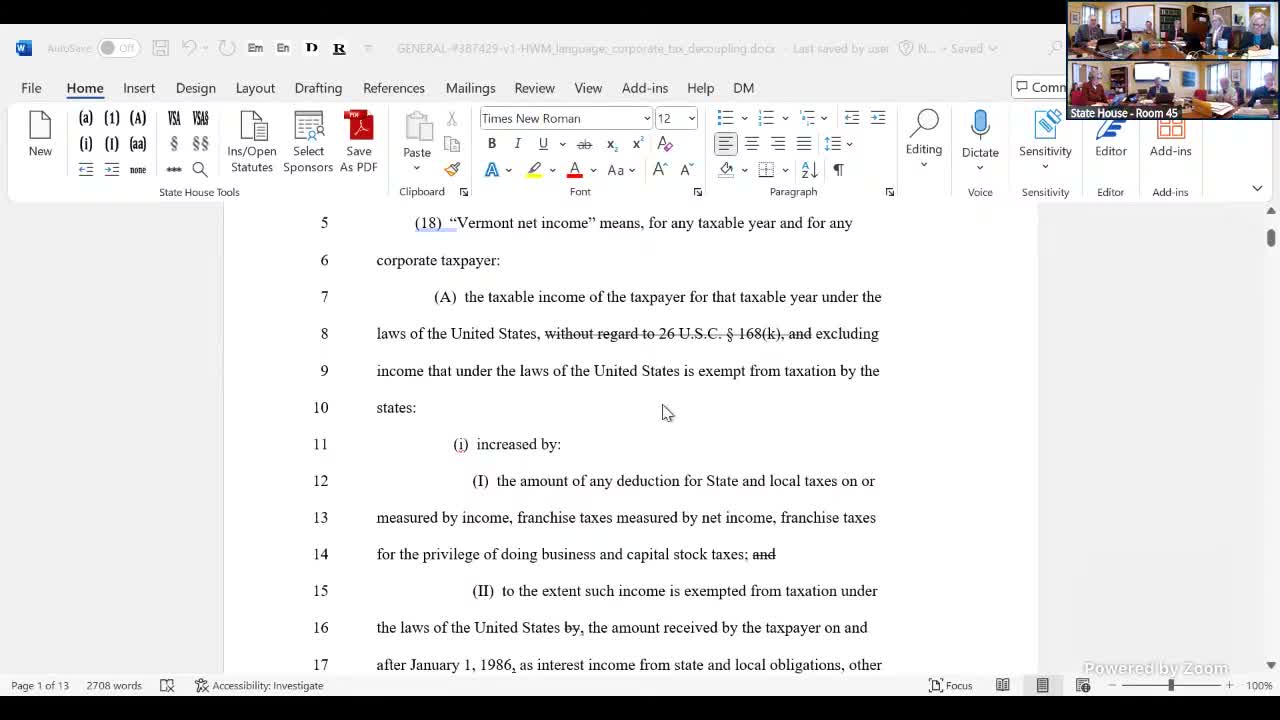Click the Ins/Open Statutes icon
The width and height of the screenshot is (1280, 720).
tap(252, 141)
